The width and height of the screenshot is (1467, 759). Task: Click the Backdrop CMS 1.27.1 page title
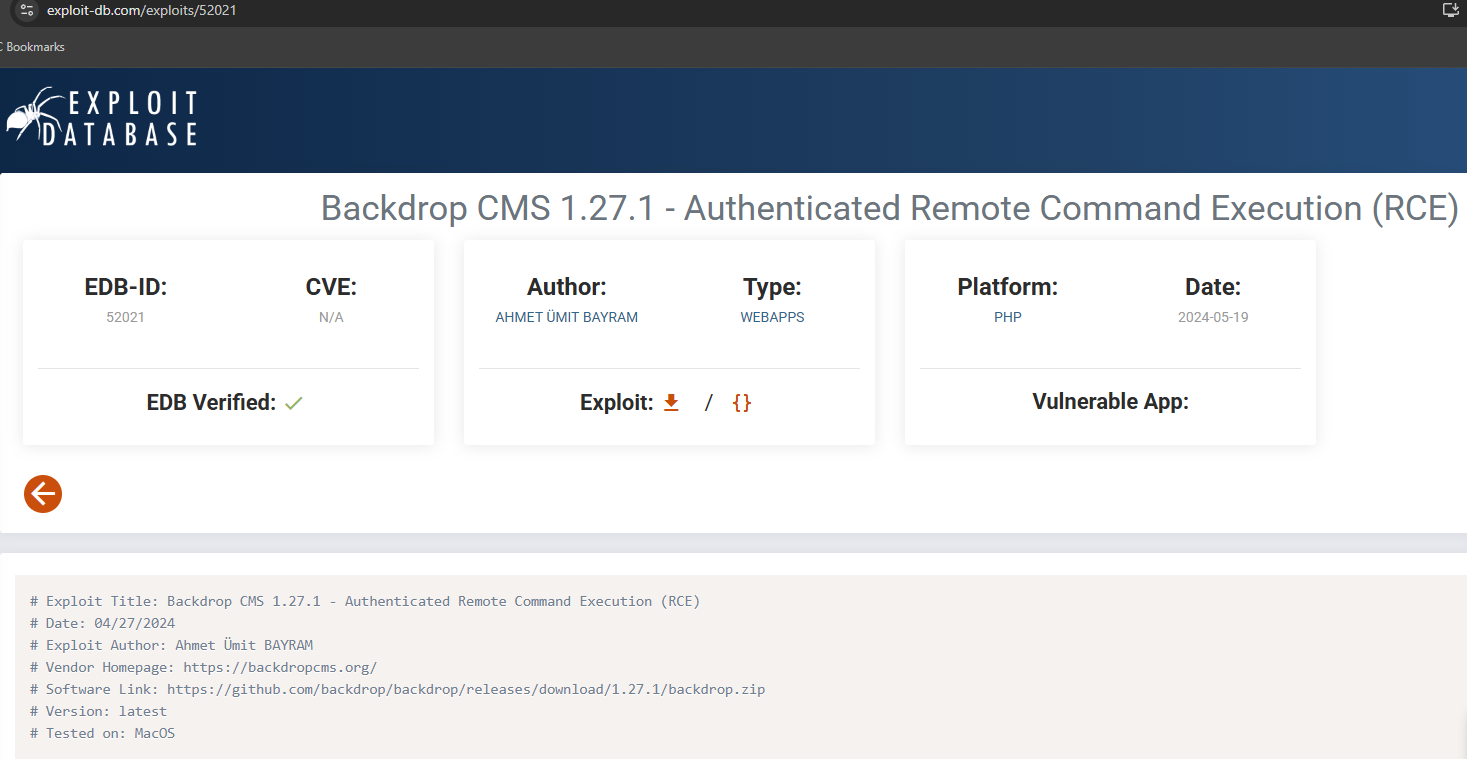click(x=889, y=208)
